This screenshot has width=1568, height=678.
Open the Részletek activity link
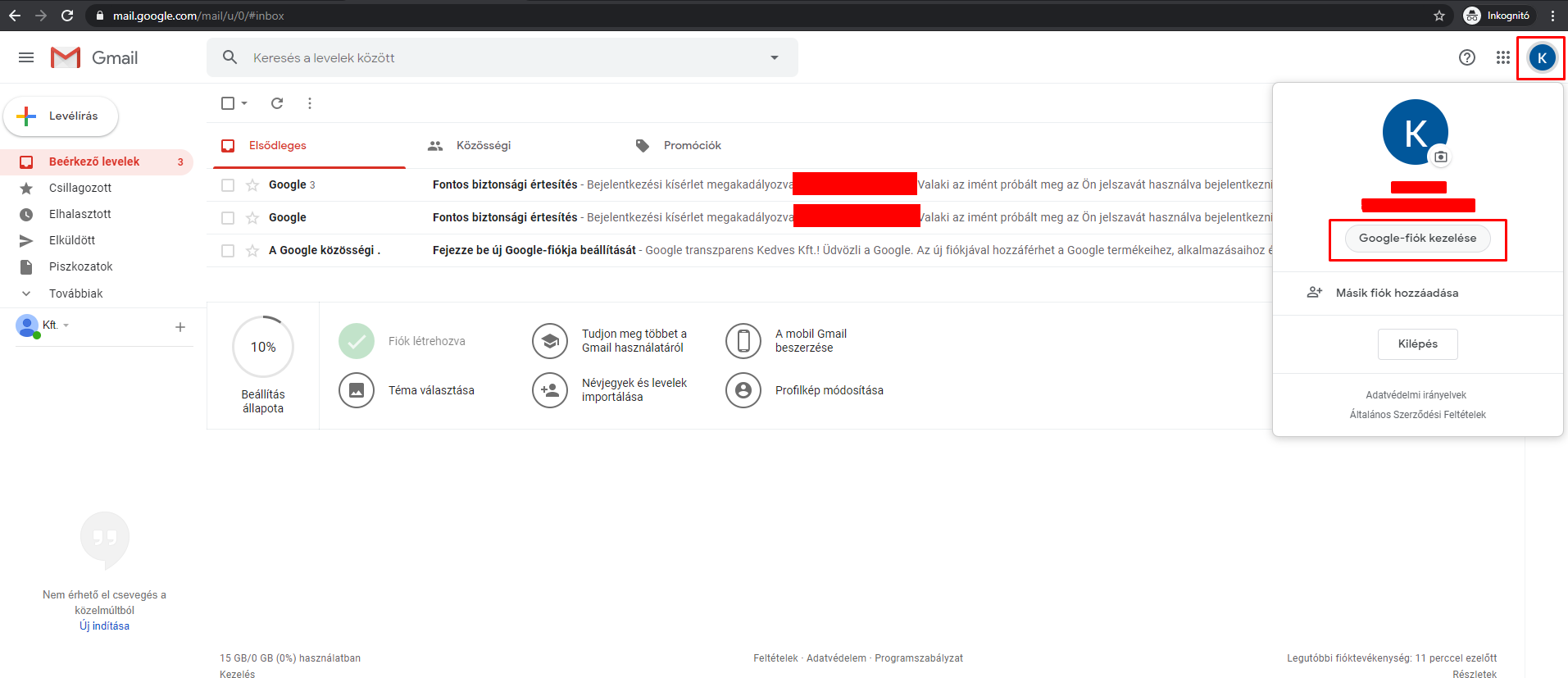[x=1475, y=674]
